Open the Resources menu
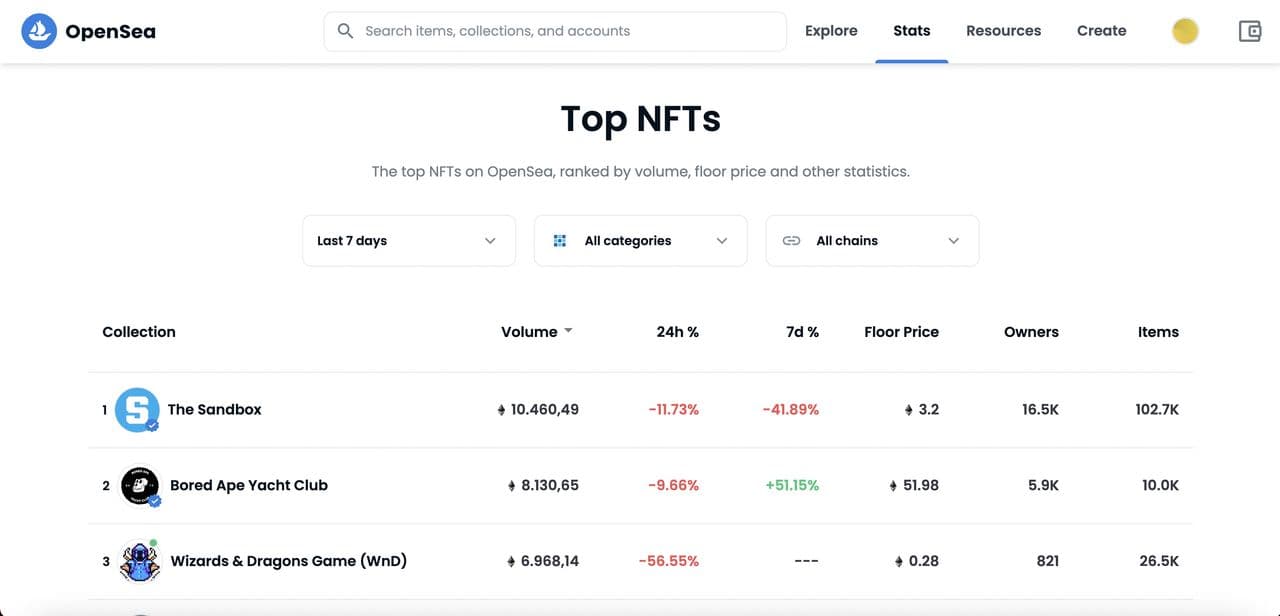 pyautogui.click(x=1003, y=31)
